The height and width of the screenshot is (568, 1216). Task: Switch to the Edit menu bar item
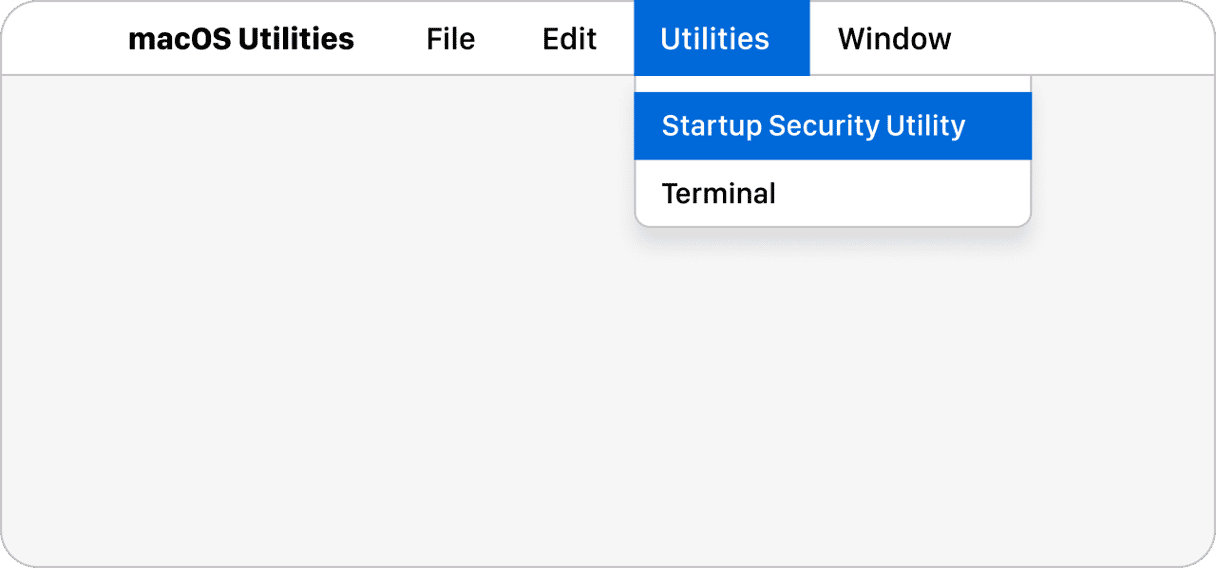569,39
